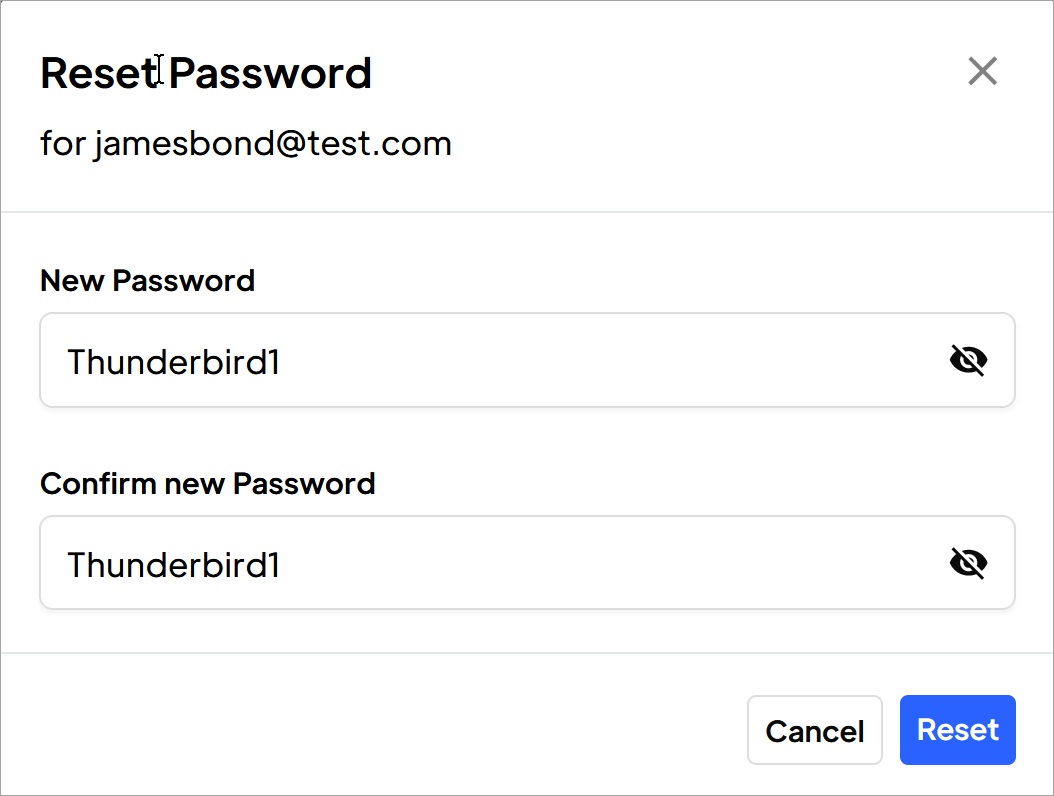Show the New Password field's hidden text
The height and width of the screenshot is (796, 1054).
968,360
